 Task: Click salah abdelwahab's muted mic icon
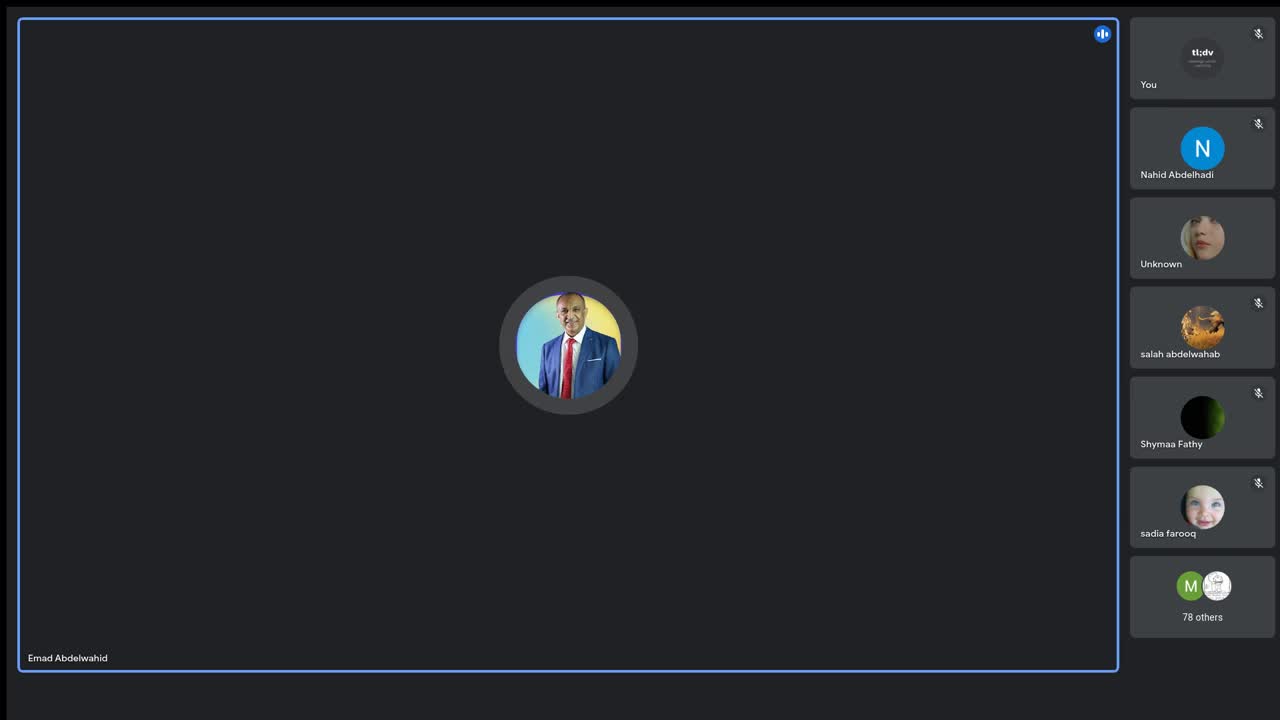point(1258,303)
